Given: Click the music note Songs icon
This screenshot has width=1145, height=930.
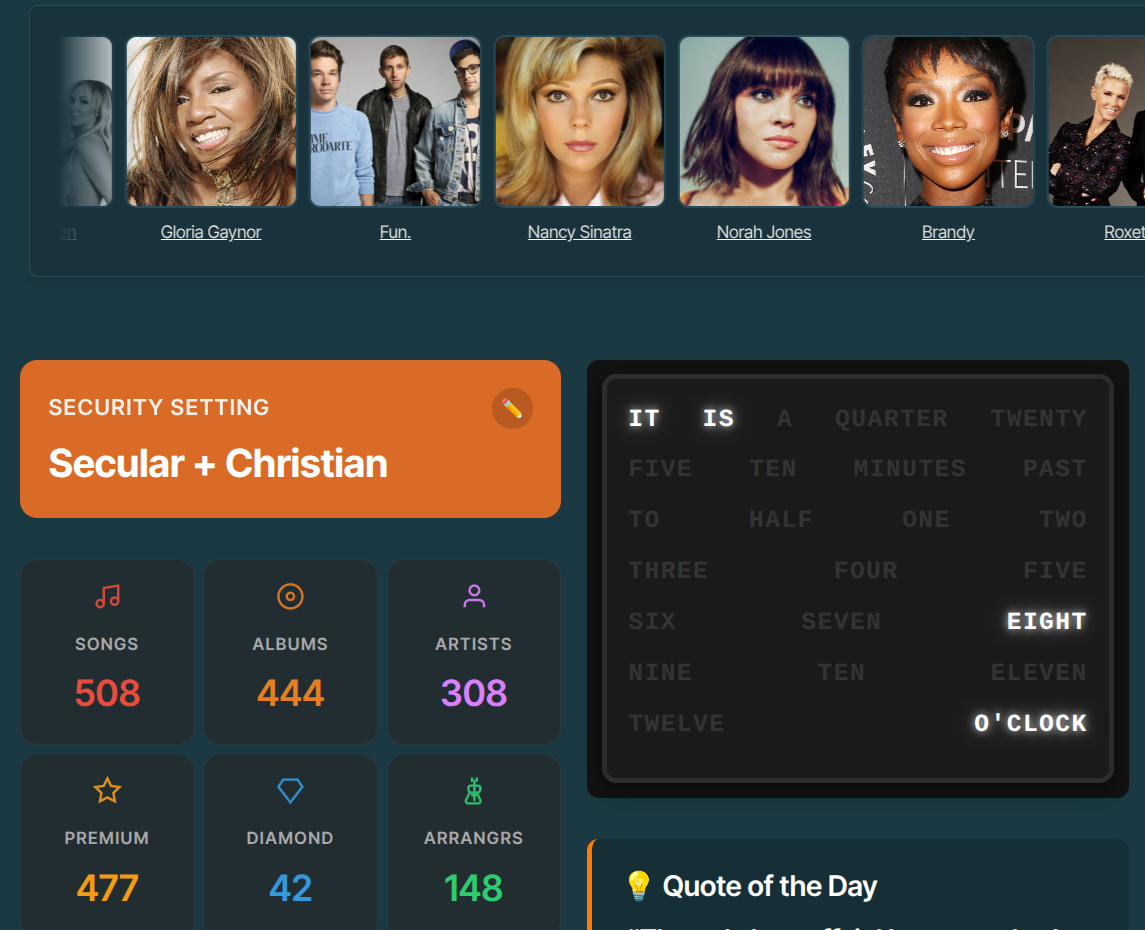Looking at the screenshot, I should [107, 596].
